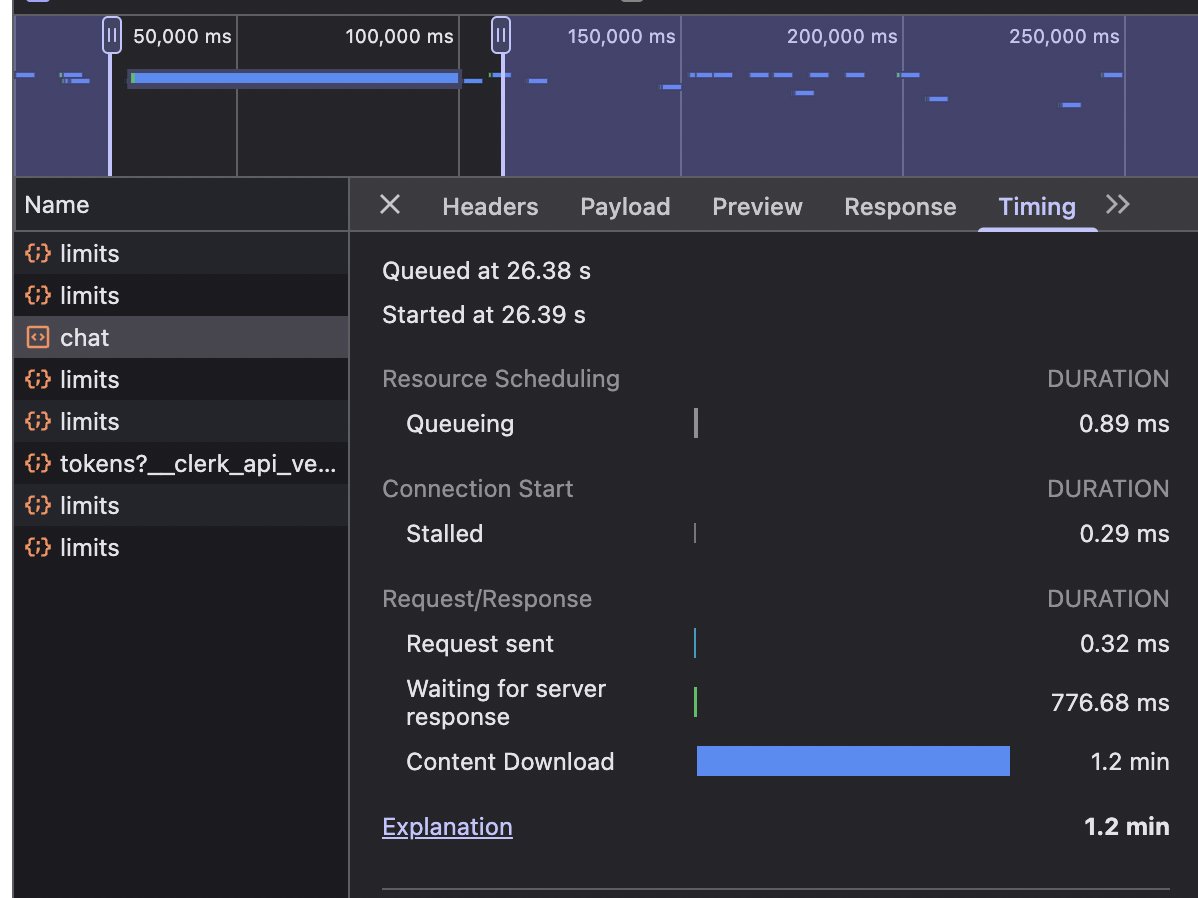1198x898 pixels.
Task: Switch to the Preview tab
Action: pos(757,206)
